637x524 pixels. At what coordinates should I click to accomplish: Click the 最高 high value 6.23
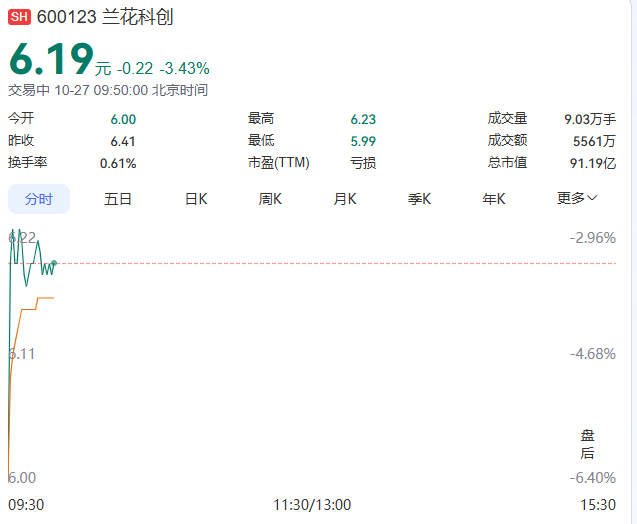tap(363, 119)
